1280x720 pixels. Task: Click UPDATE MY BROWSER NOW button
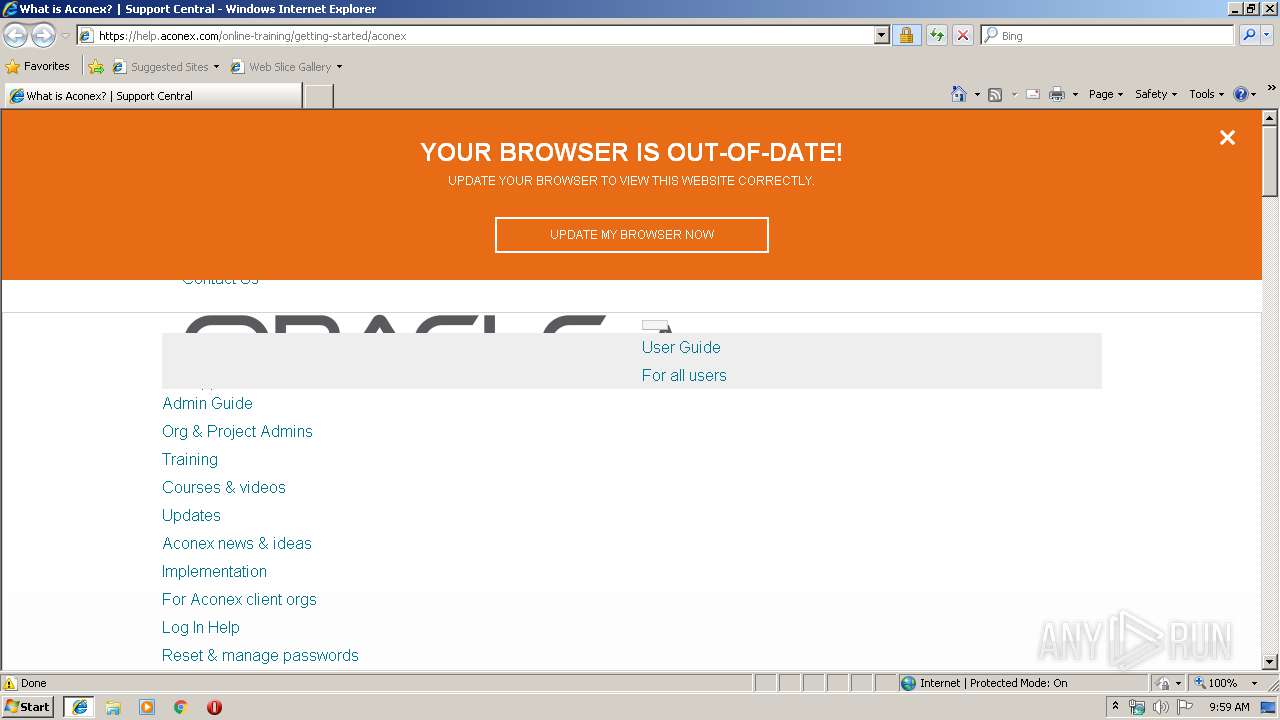[632, 235]
